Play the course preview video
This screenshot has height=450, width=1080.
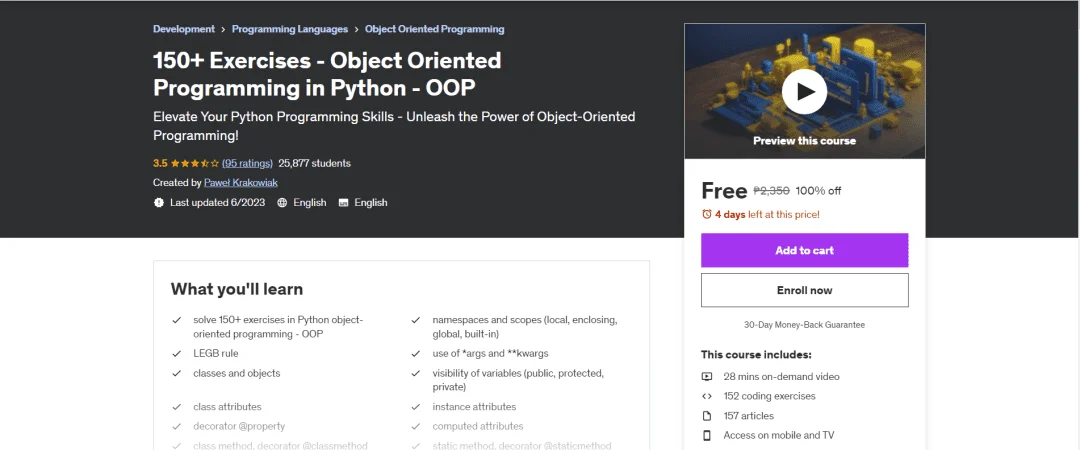[x=804, y=92]
